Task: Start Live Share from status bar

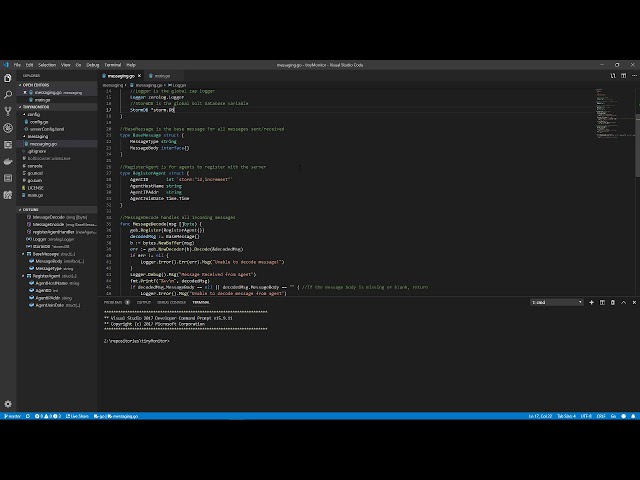Action: point(78,416)
